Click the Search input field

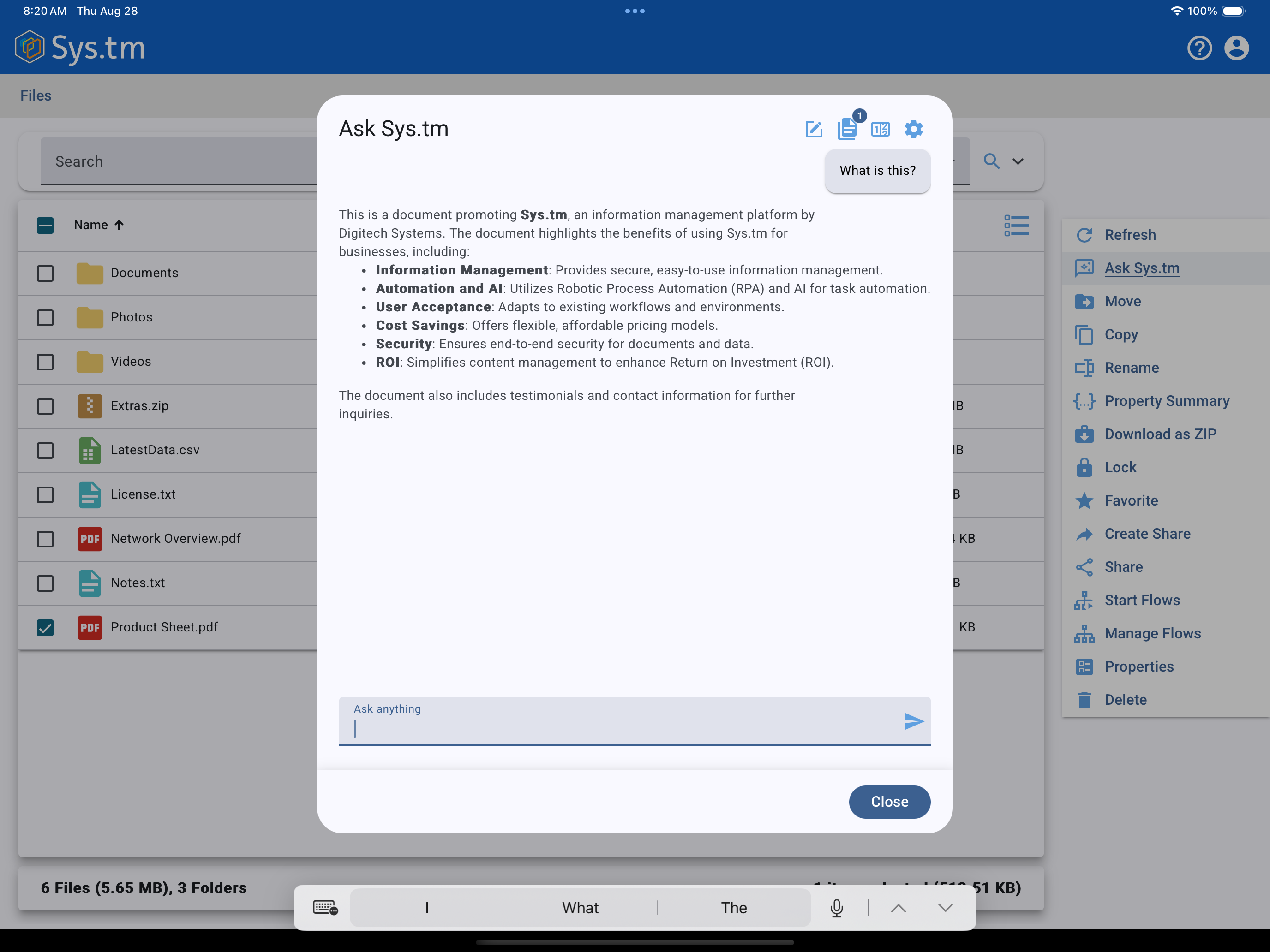pyautogui.click(x=179, y=161)
